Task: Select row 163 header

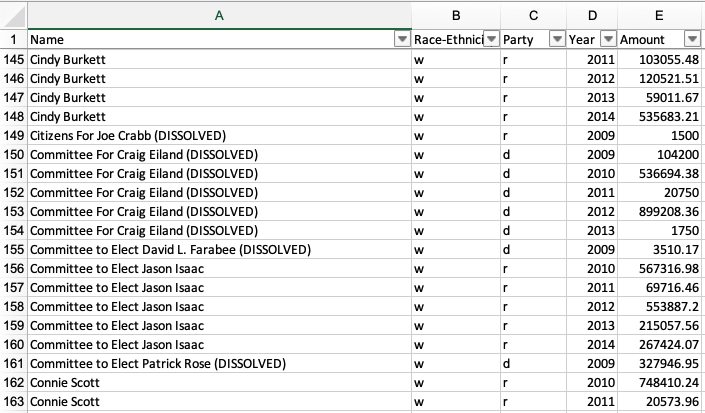Action: [x=13, y=401]
